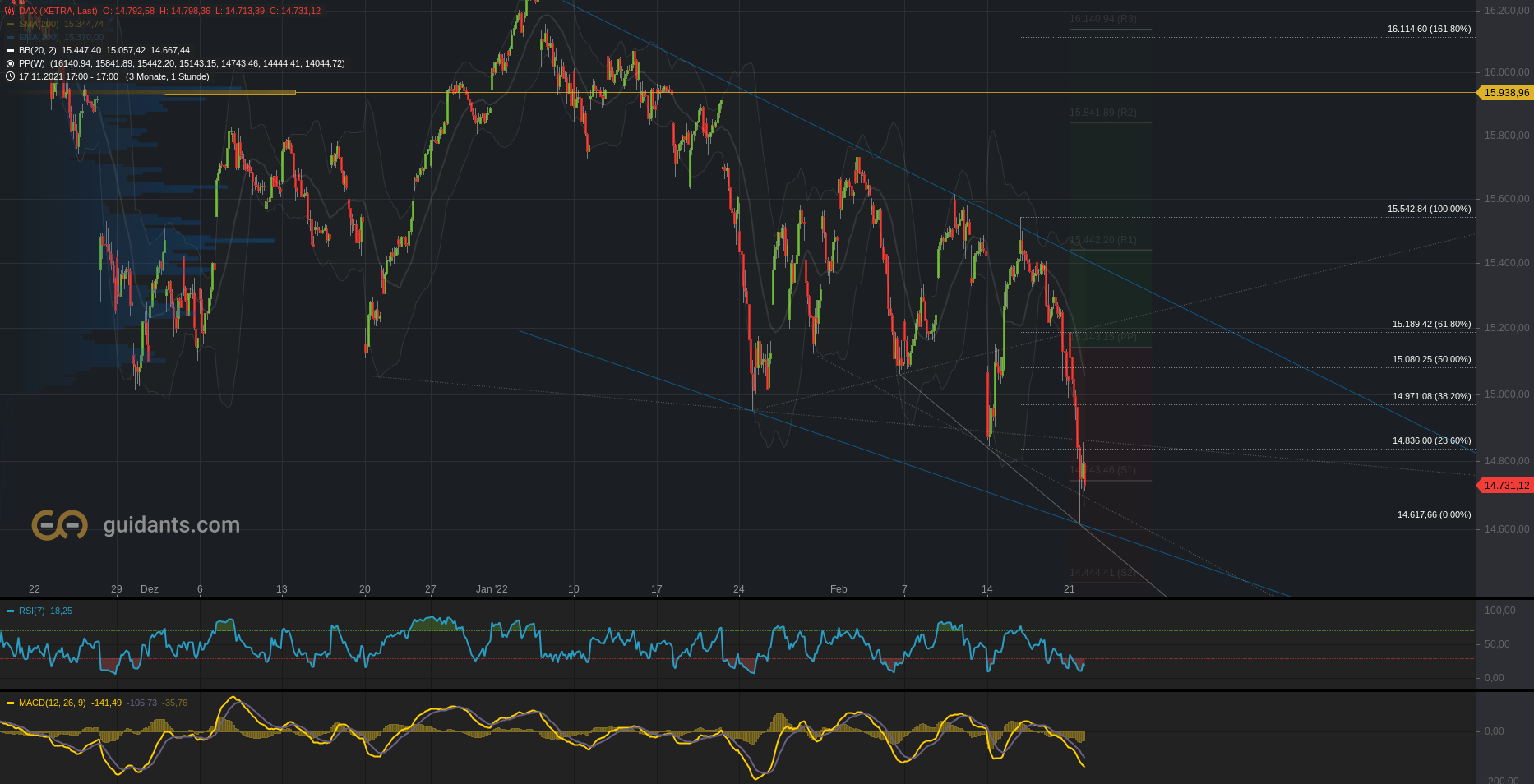Click the MACD value -141,49 readout
Screen dimensions: 1534x784
tap(106, 703)
